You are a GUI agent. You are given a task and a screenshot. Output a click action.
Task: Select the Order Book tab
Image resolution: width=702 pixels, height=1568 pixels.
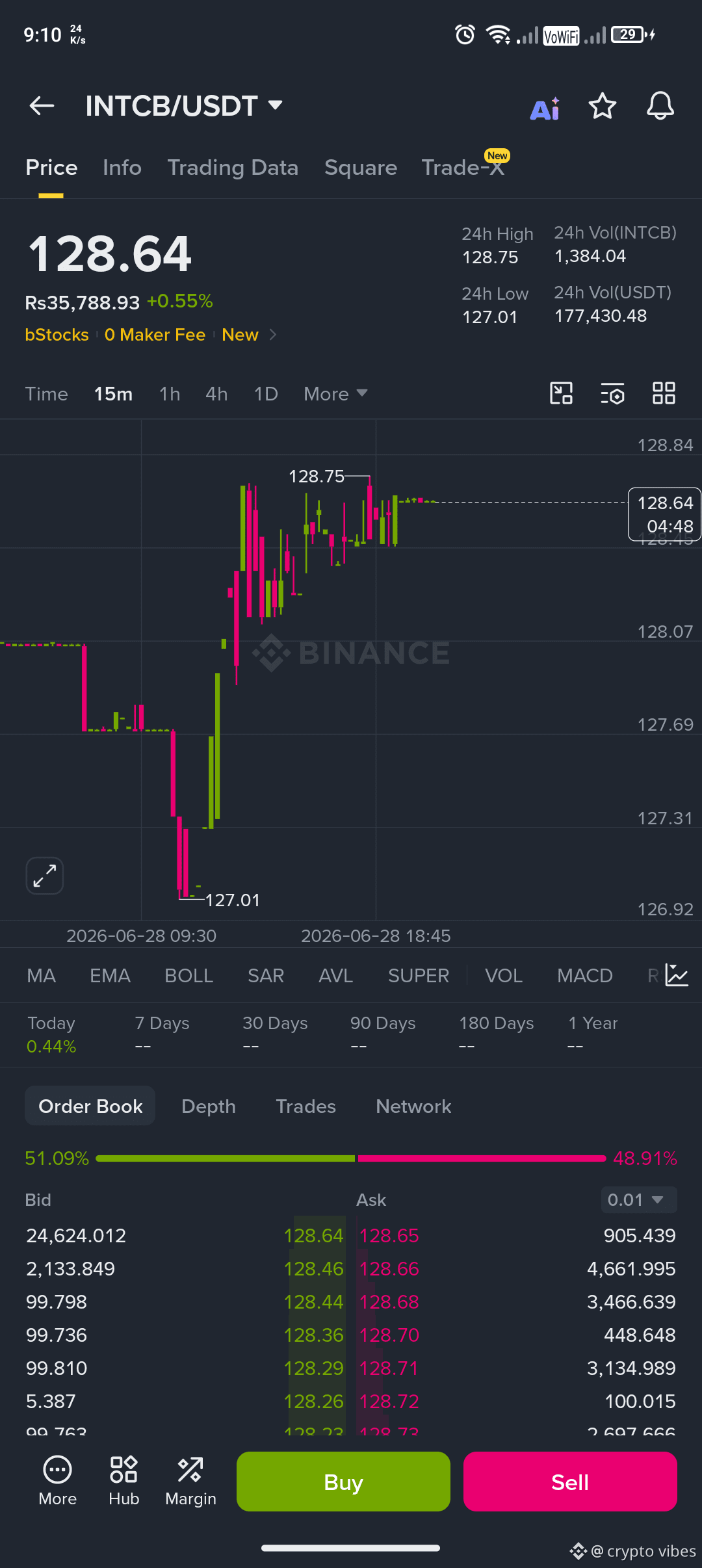90,1106
